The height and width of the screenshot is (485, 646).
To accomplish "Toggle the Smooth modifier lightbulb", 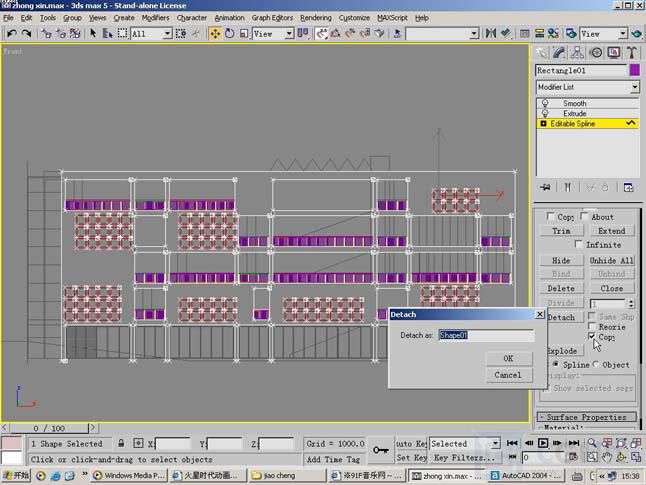I will click(545, 103).
